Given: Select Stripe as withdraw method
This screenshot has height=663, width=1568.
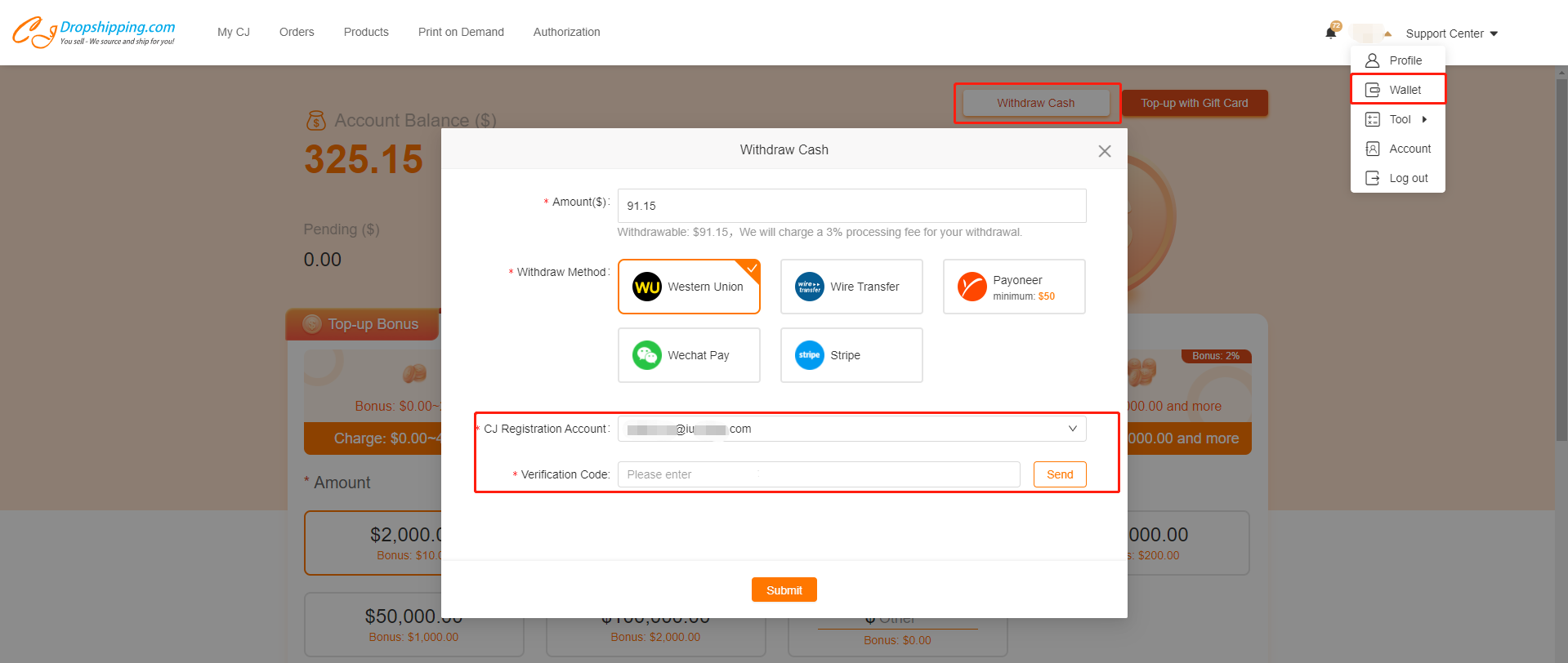Looking at the screenshot, I should coord(851,355).
